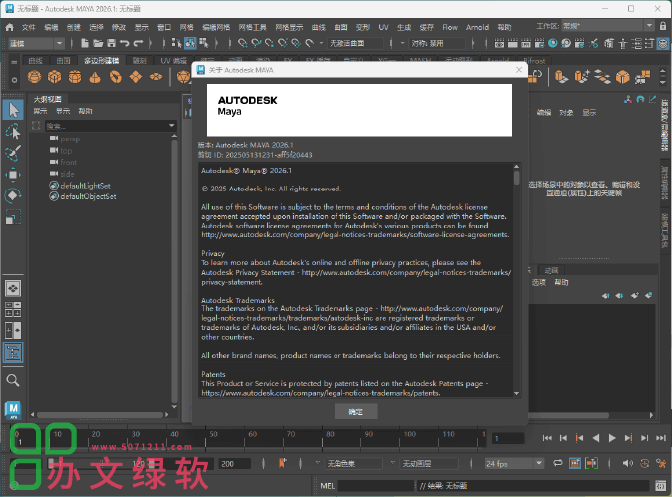Switch to single perspective view layout
This screenshot has width=672, height=497.
(x=13, y=289)
